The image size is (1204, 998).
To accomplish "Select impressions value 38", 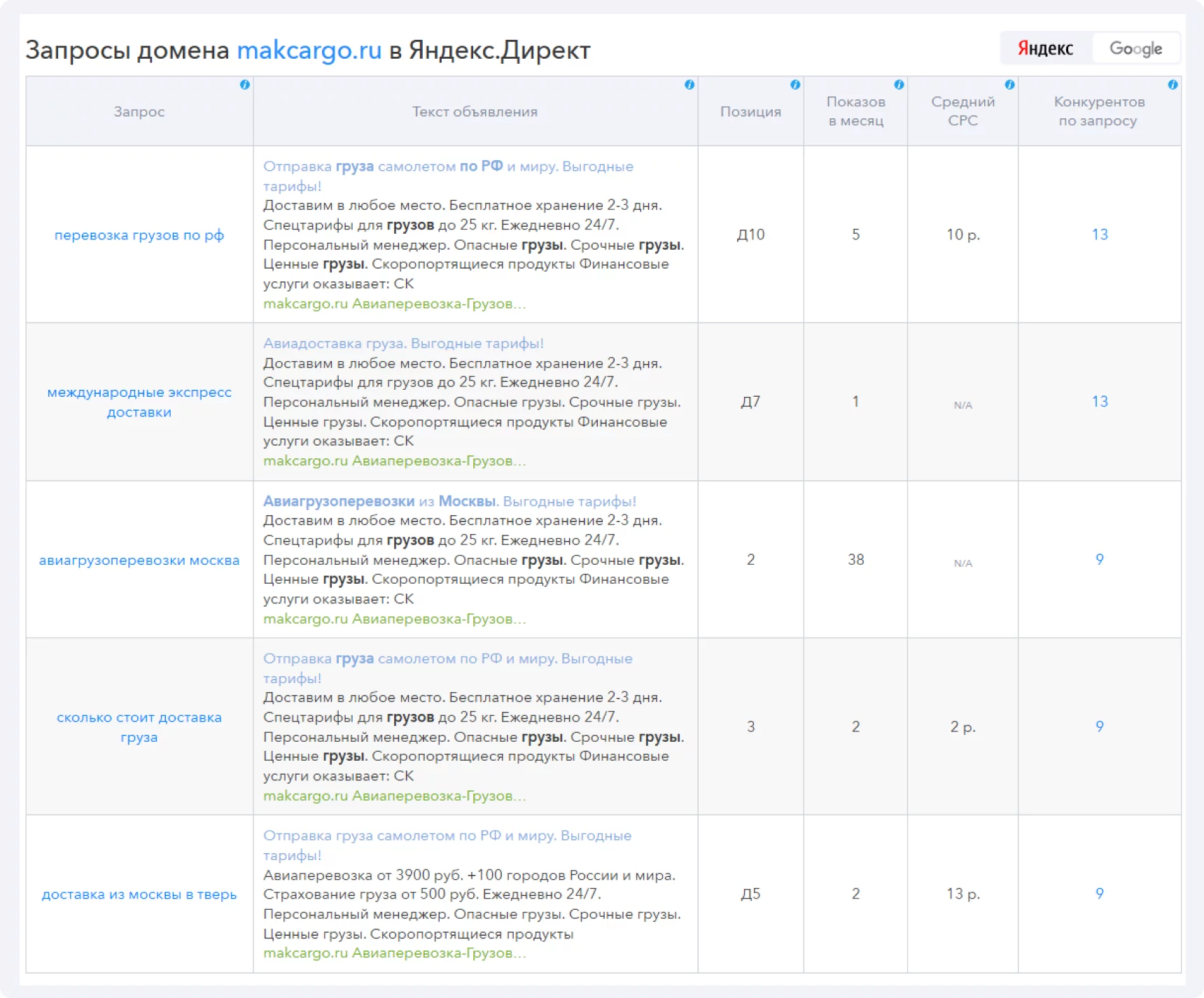I will coord(855,559).
